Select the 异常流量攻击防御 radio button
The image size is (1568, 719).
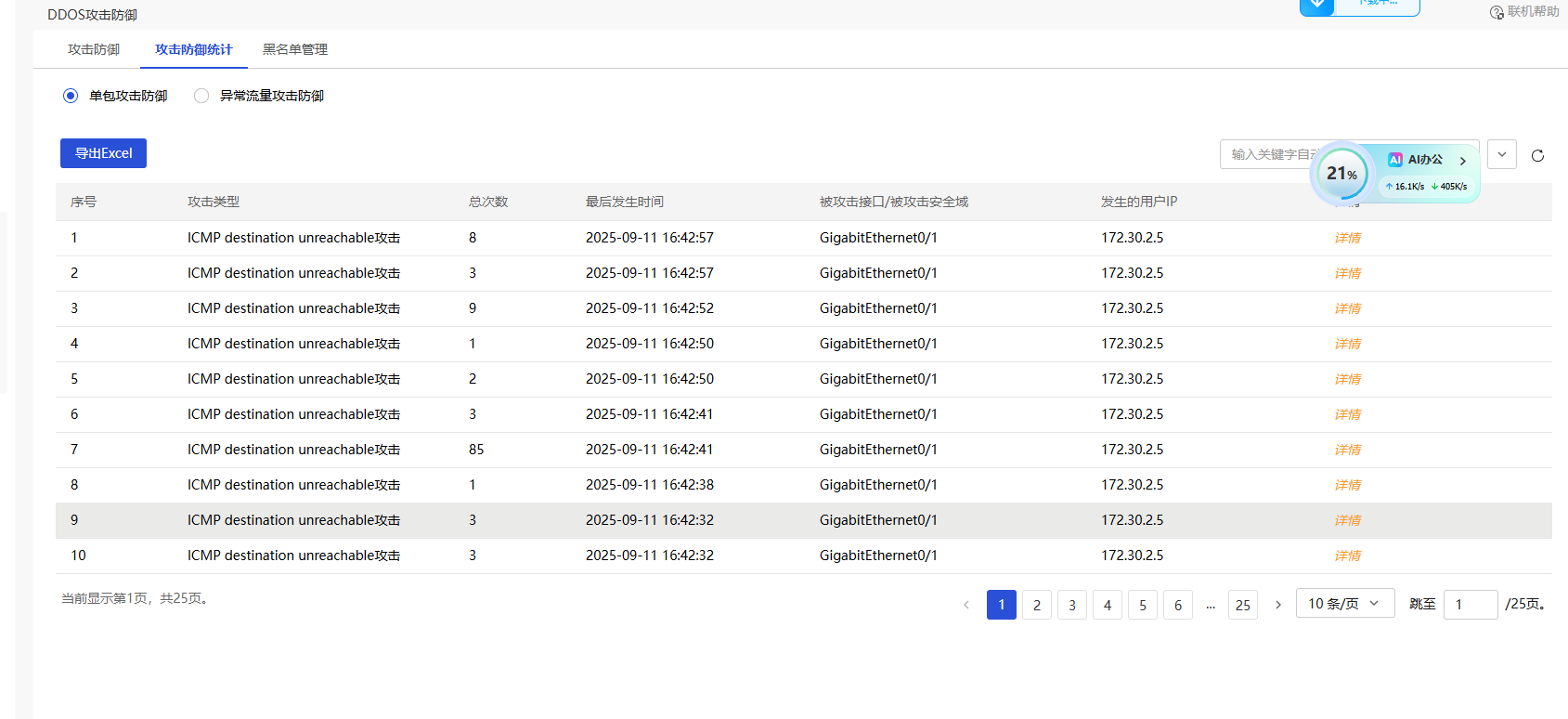201,96
